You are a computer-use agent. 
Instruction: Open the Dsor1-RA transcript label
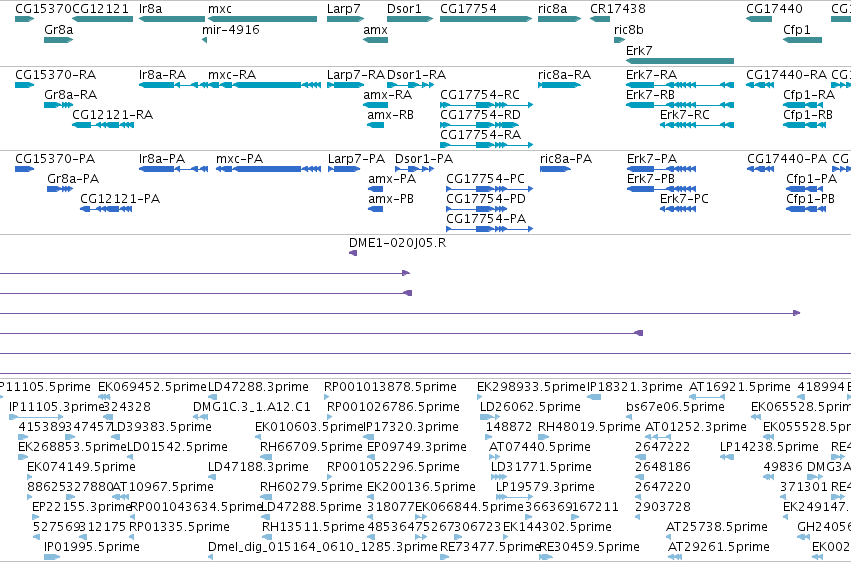(x=416, y=75)
